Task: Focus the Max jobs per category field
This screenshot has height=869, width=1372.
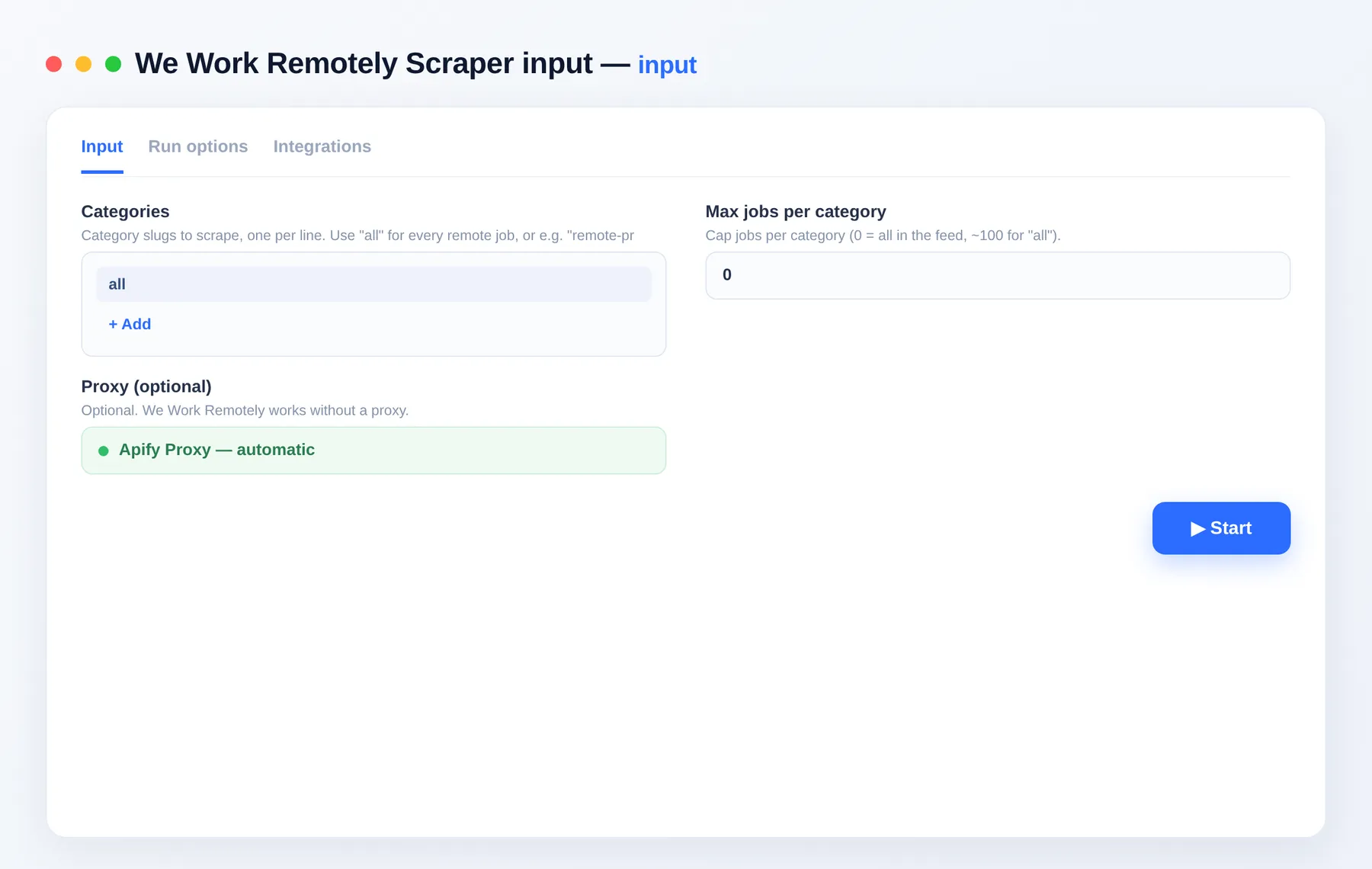Action: tap(998, 275)
